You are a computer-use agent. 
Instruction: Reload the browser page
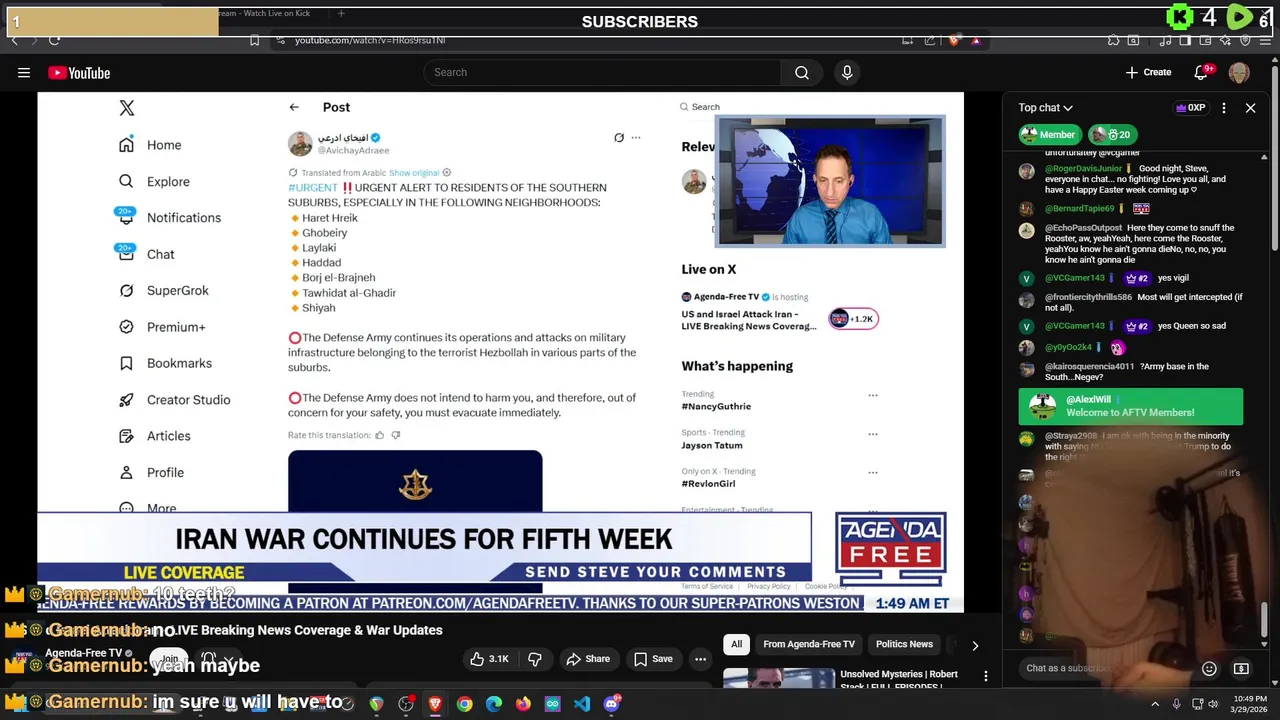tap(54, 40)
